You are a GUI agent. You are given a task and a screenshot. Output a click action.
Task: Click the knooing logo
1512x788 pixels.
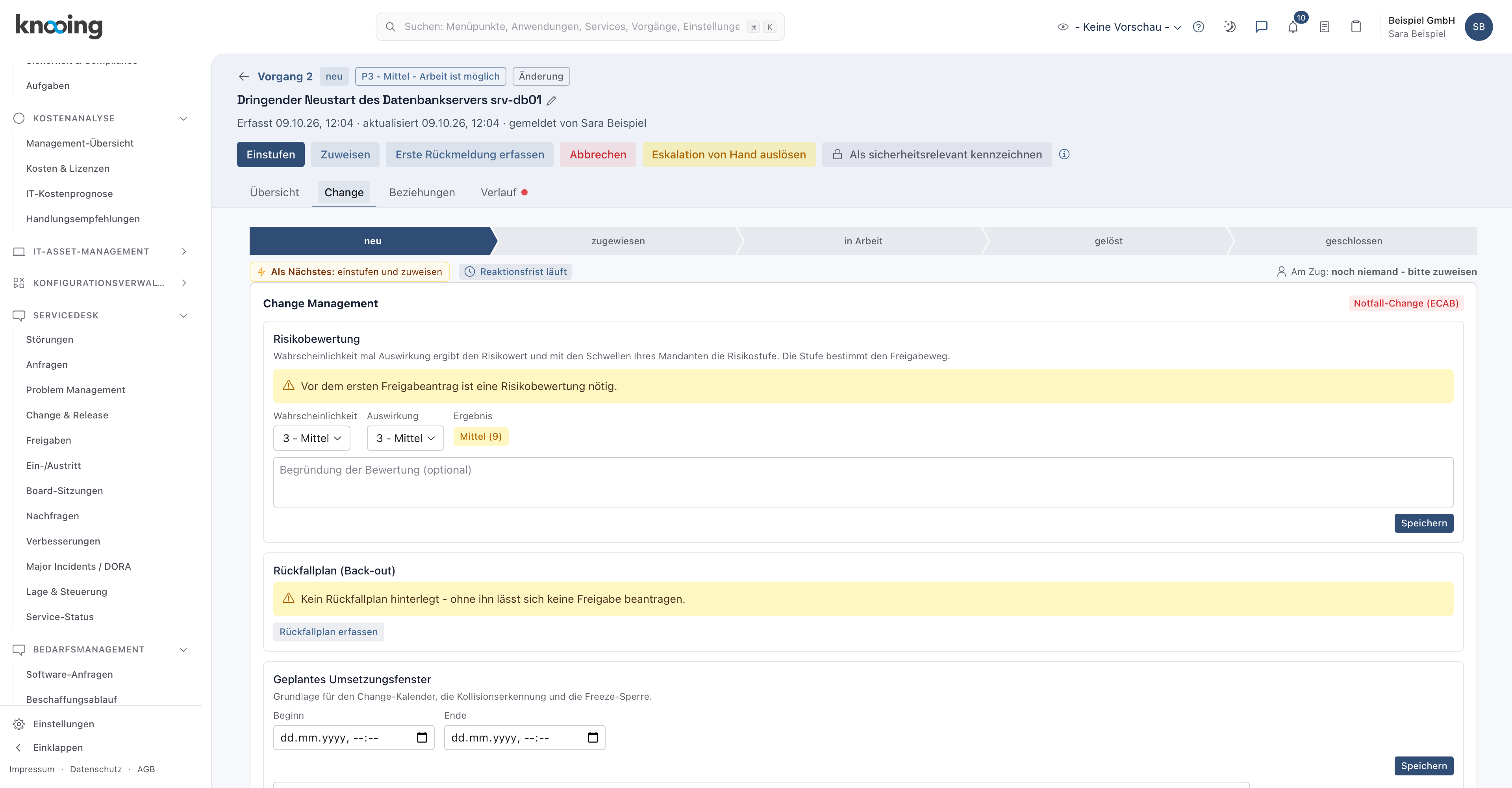click(59, 26)
